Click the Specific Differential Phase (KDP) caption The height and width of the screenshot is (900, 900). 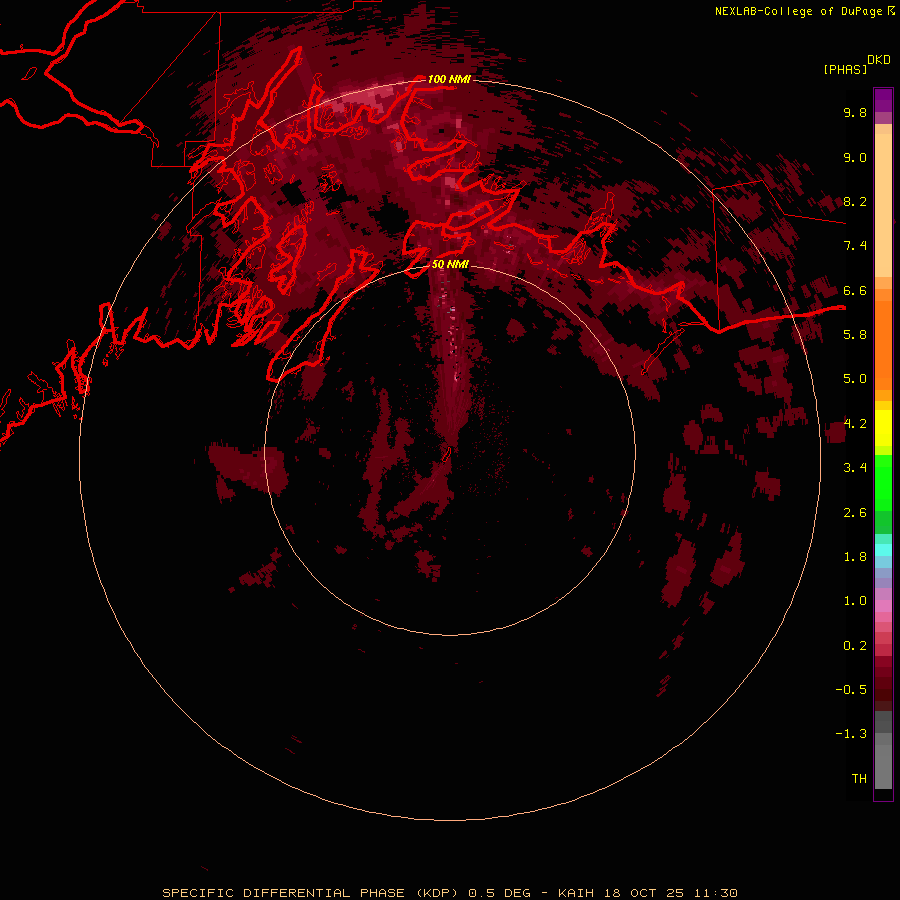(450, 893)
